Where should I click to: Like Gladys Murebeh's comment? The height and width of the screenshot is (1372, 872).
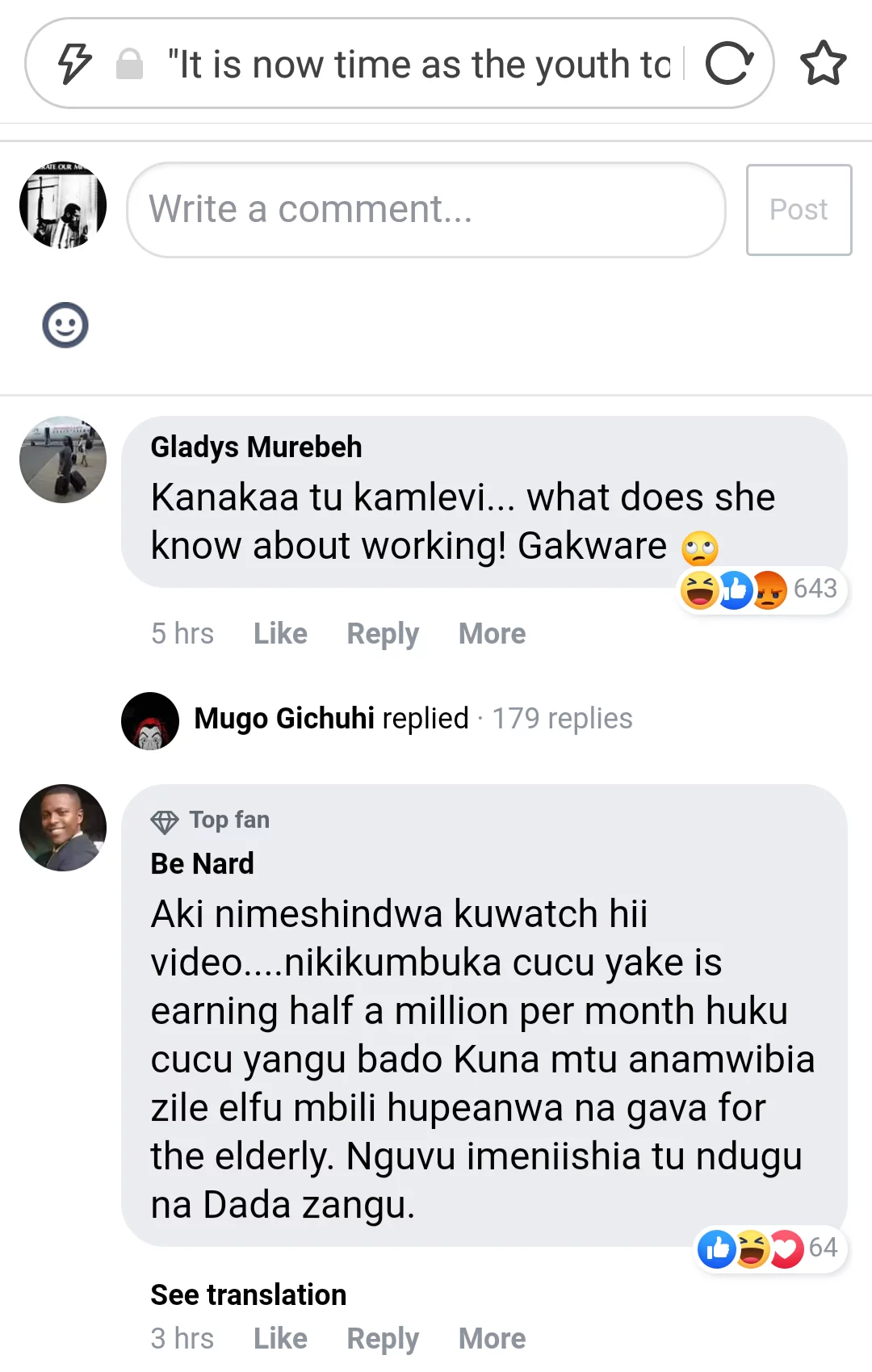pos(280,634)
